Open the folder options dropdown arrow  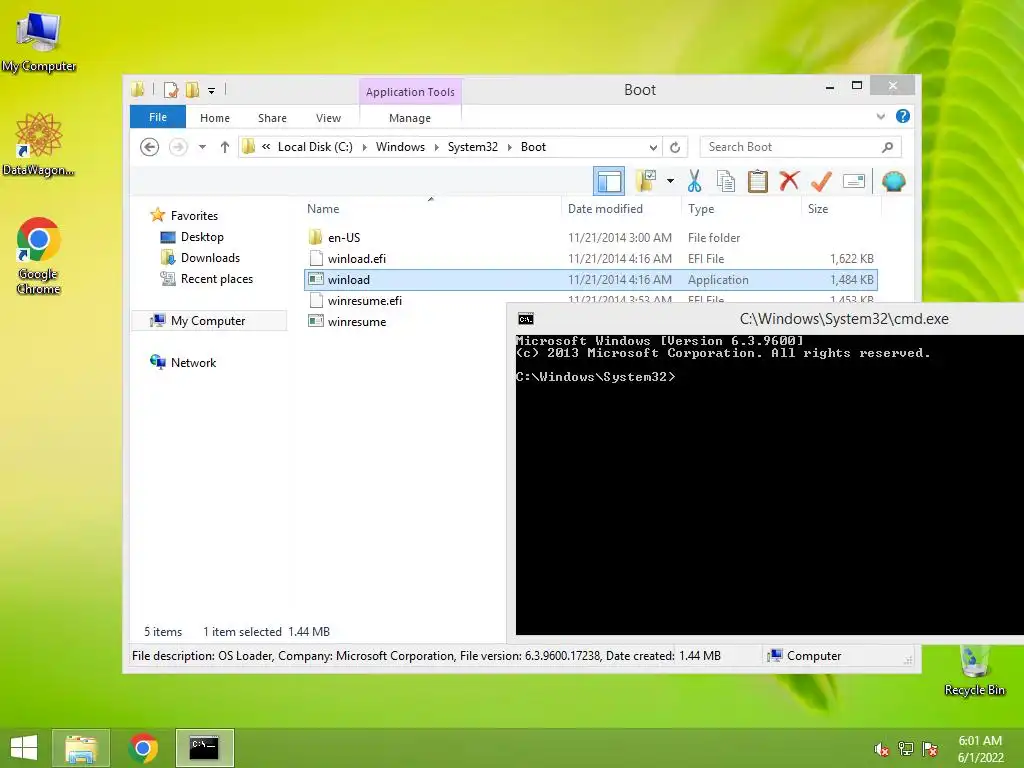[x=670, y=181]
